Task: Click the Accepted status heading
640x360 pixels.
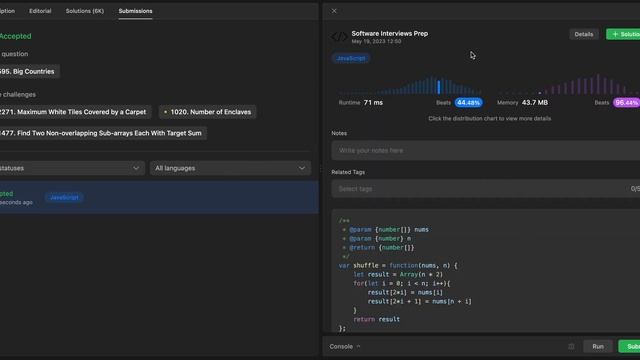Action: pos(16,36)
